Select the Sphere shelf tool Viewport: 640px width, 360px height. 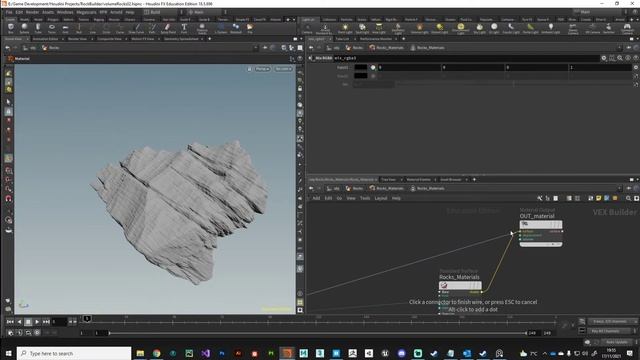tap(24, 28)
